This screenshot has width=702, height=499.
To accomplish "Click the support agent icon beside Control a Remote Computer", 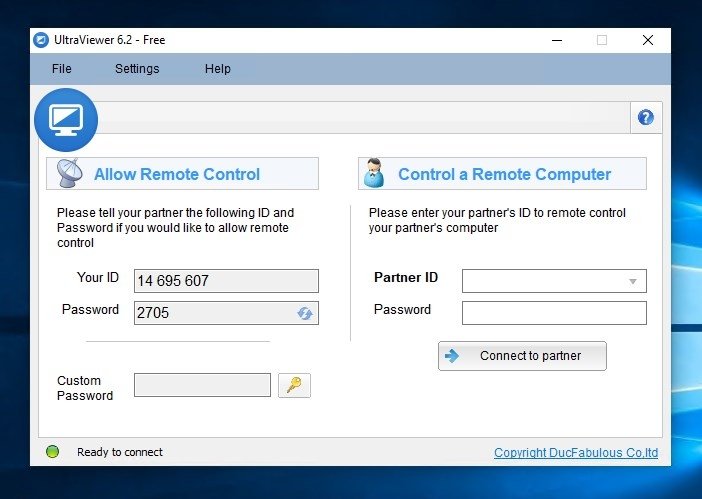I will pos(374,173).
